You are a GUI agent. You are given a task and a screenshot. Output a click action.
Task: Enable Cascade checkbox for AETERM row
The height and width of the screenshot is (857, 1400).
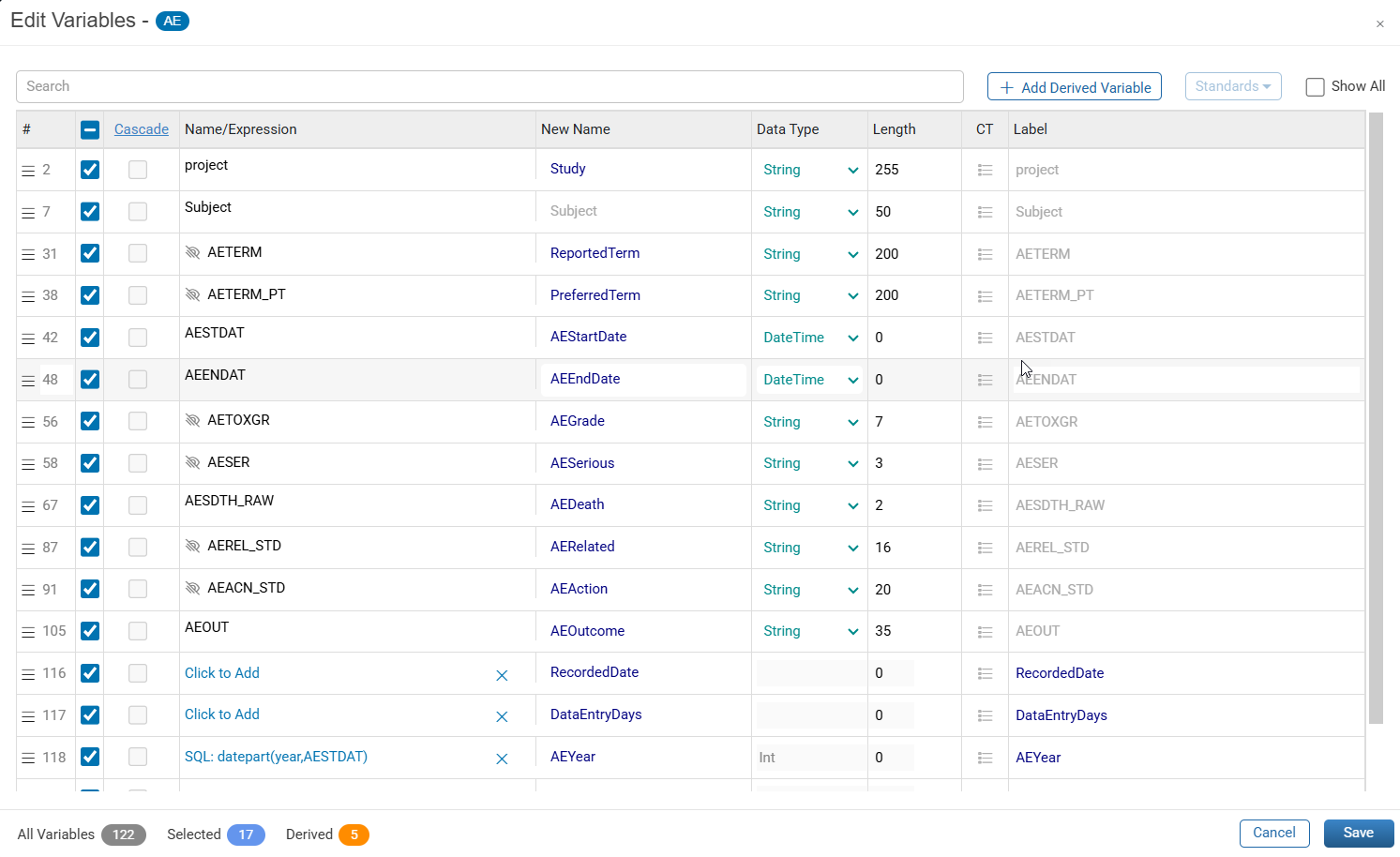click(x=138, y=253)
